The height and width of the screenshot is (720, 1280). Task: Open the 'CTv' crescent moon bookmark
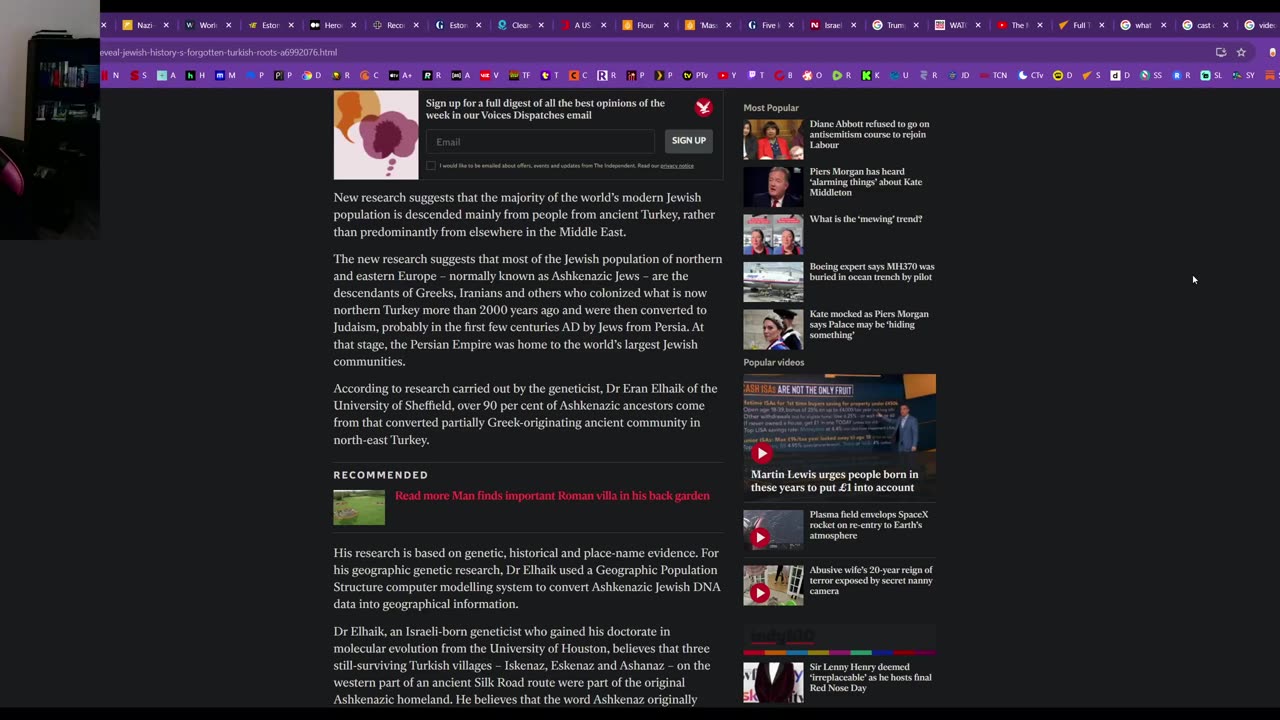(1030, 75)
